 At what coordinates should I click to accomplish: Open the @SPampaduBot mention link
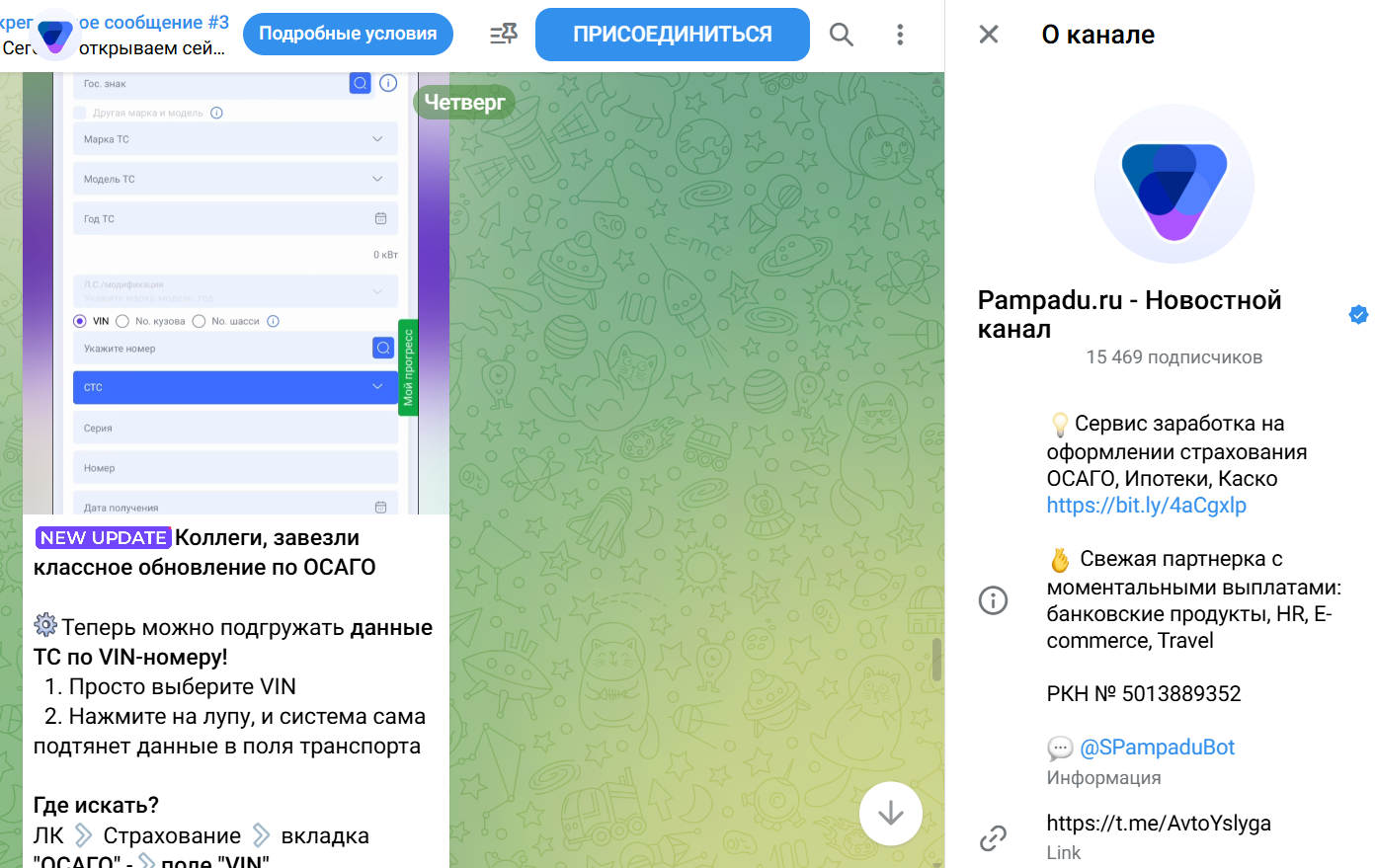(x=1157, y=748)
